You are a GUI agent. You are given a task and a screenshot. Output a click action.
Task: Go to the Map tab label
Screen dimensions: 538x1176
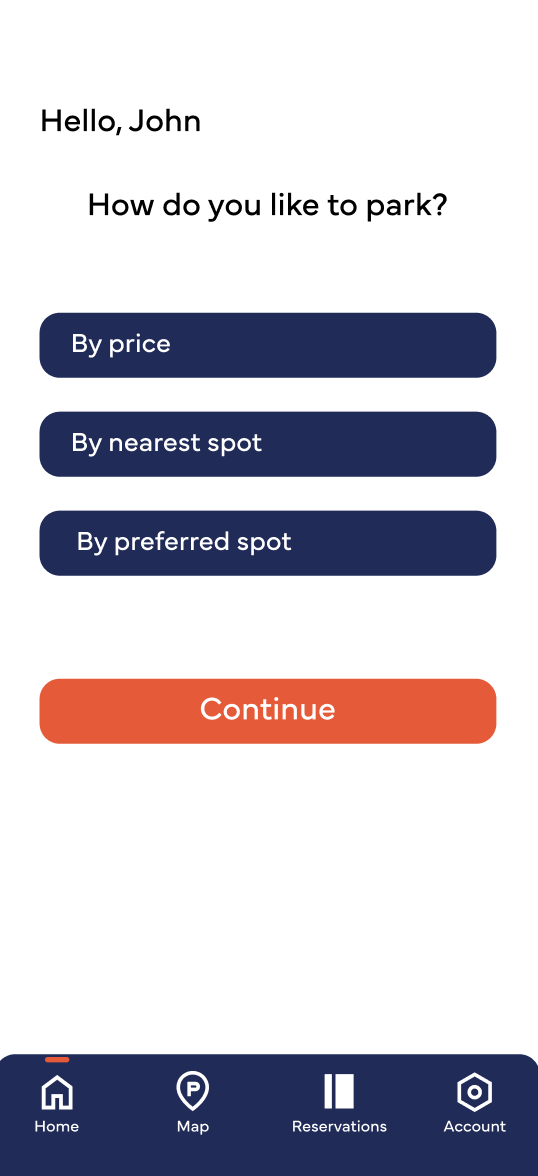pos(193,1126)
